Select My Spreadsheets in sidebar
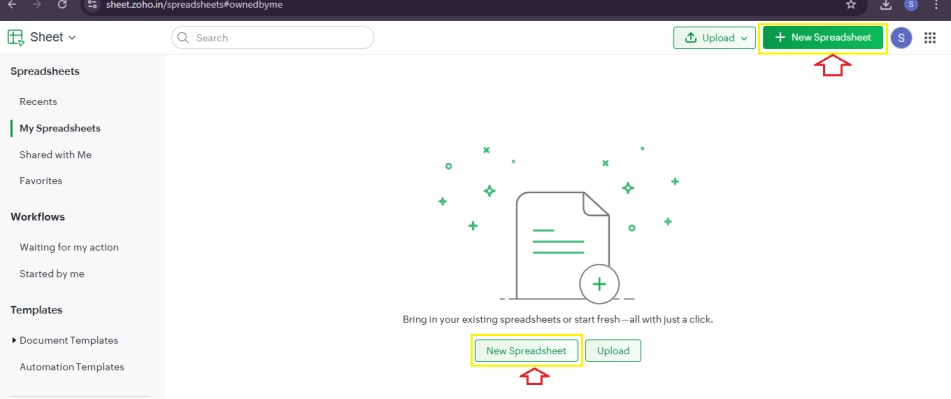 pos(60,129)
